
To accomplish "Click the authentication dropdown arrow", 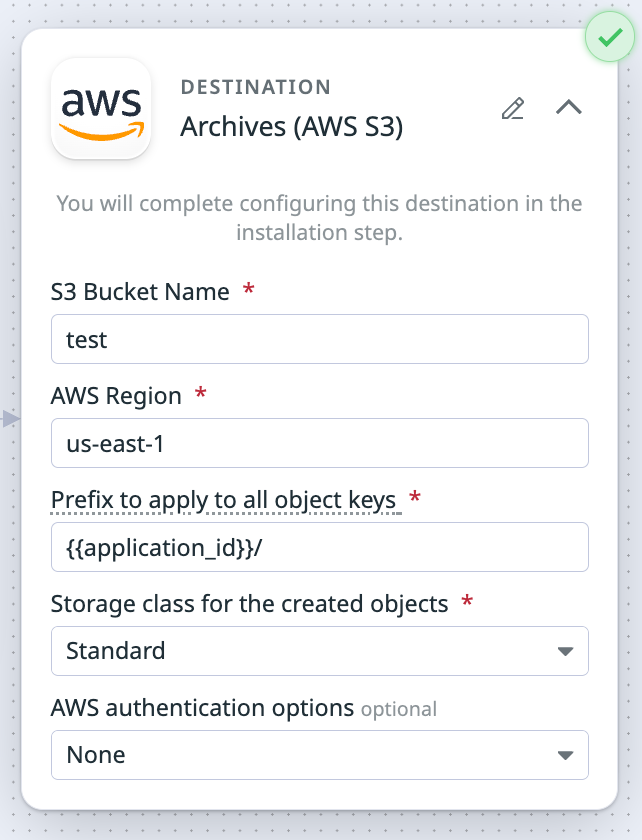I will [565, 755].
